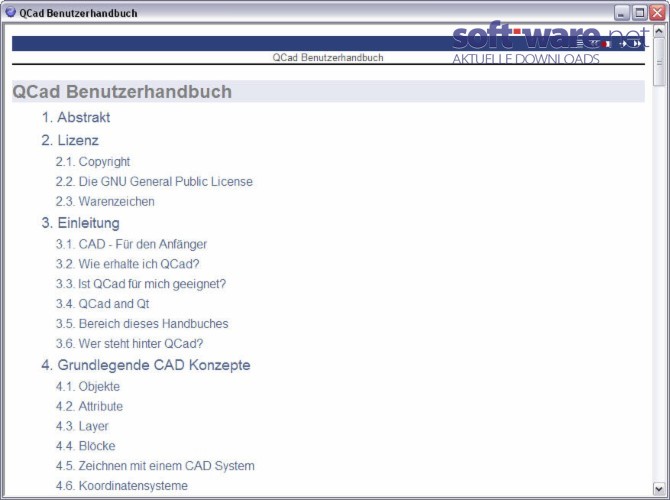This screenshot has height=500, width=670.
Task: Open 3.2. Wie erhalte ich QCad?
Action: (x=127, y=264)
